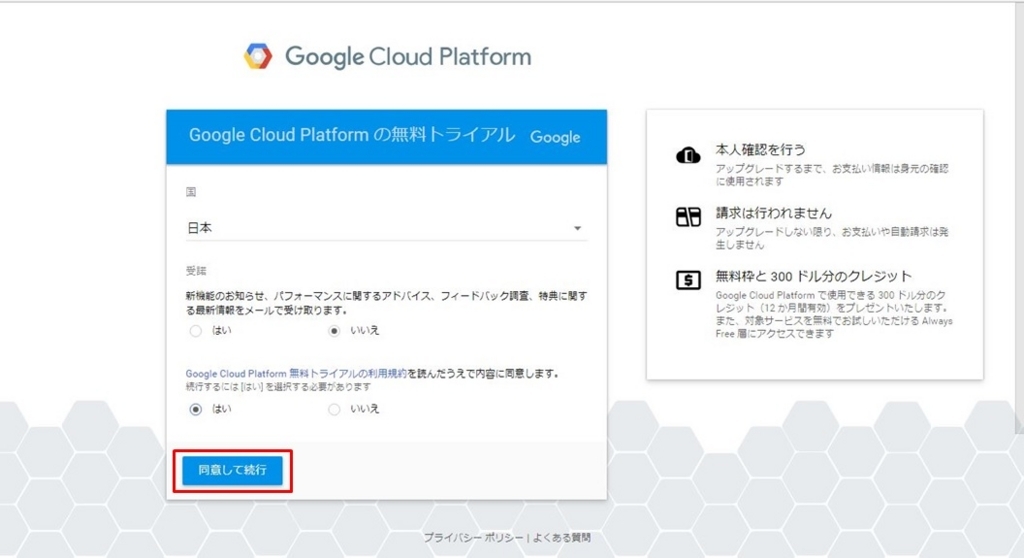This screenshot has width=1024, height=558.
Task: Click the dollar icon beside 無料枠と 300 ドル分のクレジット
Action: pos(688,280)
